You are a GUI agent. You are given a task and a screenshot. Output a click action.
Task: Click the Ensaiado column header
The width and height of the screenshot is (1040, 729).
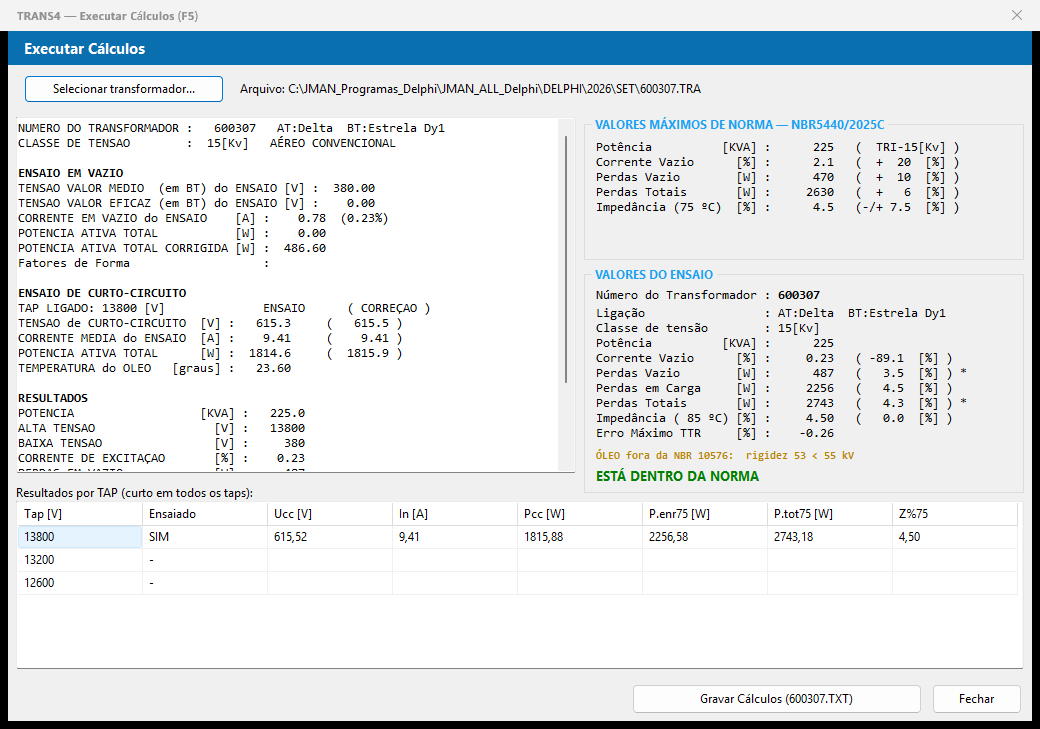205,514
